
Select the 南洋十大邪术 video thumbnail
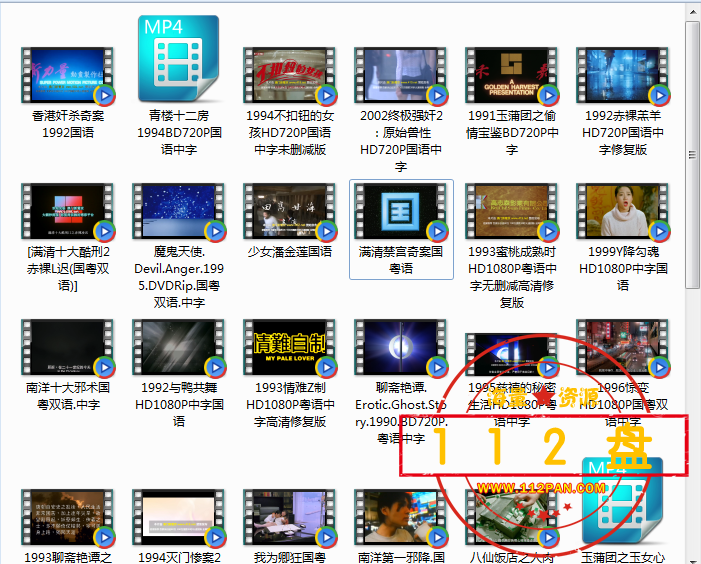coord(68,347)
